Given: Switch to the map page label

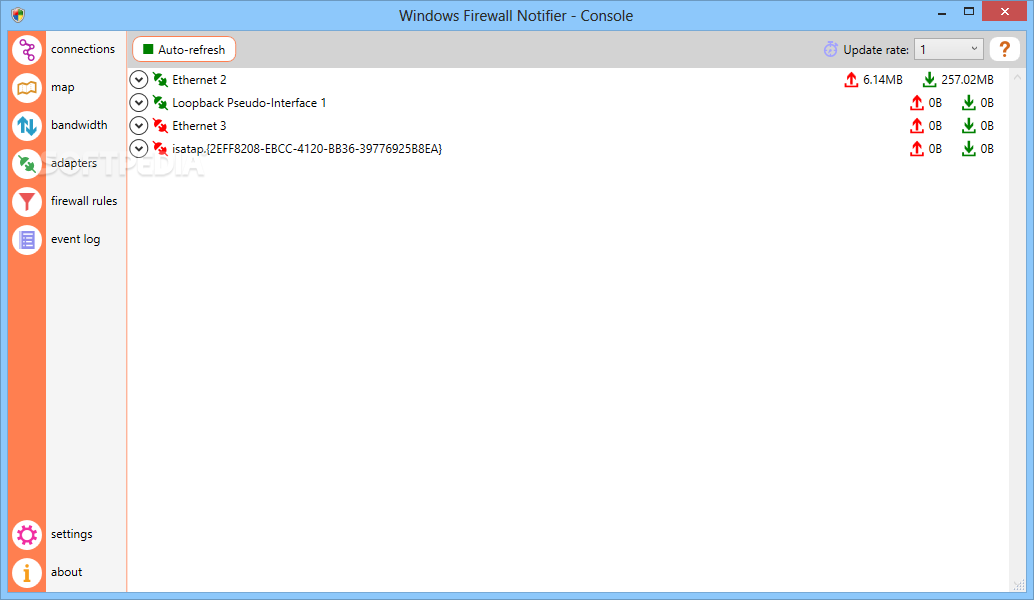Looking at the screenshot, I should 63,88.
